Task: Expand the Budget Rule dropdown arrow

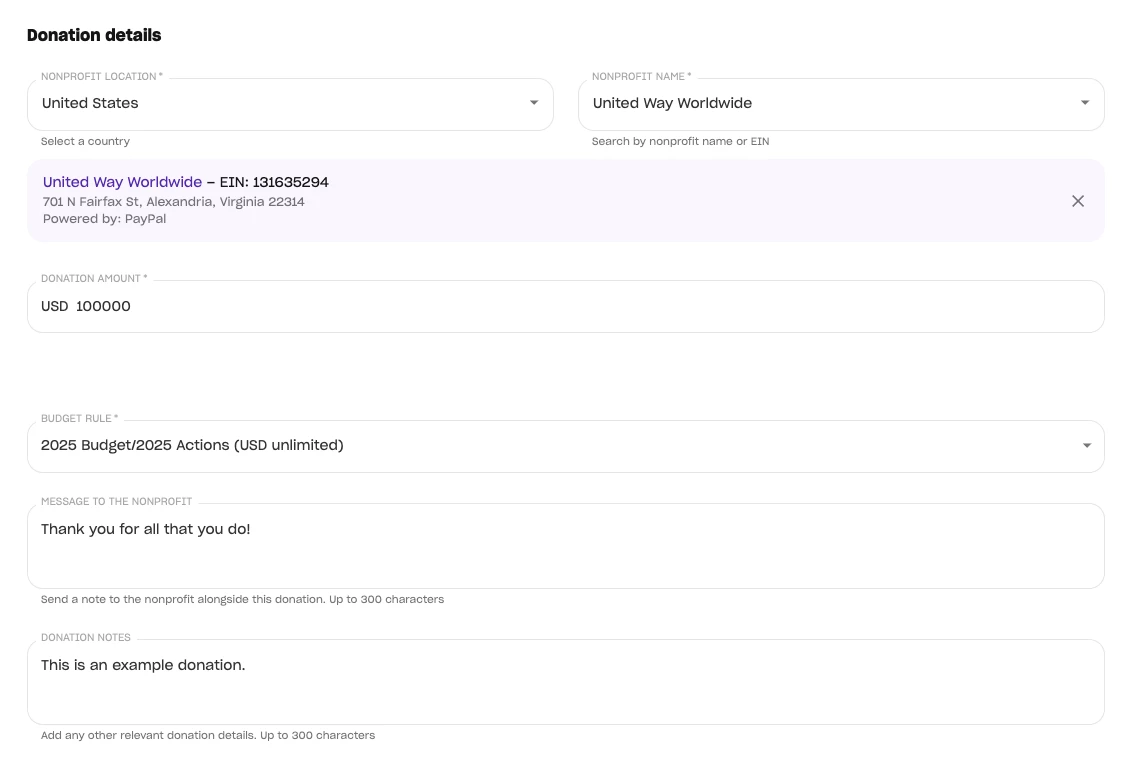Action: pyautogui.click(x=1087, y=445)
